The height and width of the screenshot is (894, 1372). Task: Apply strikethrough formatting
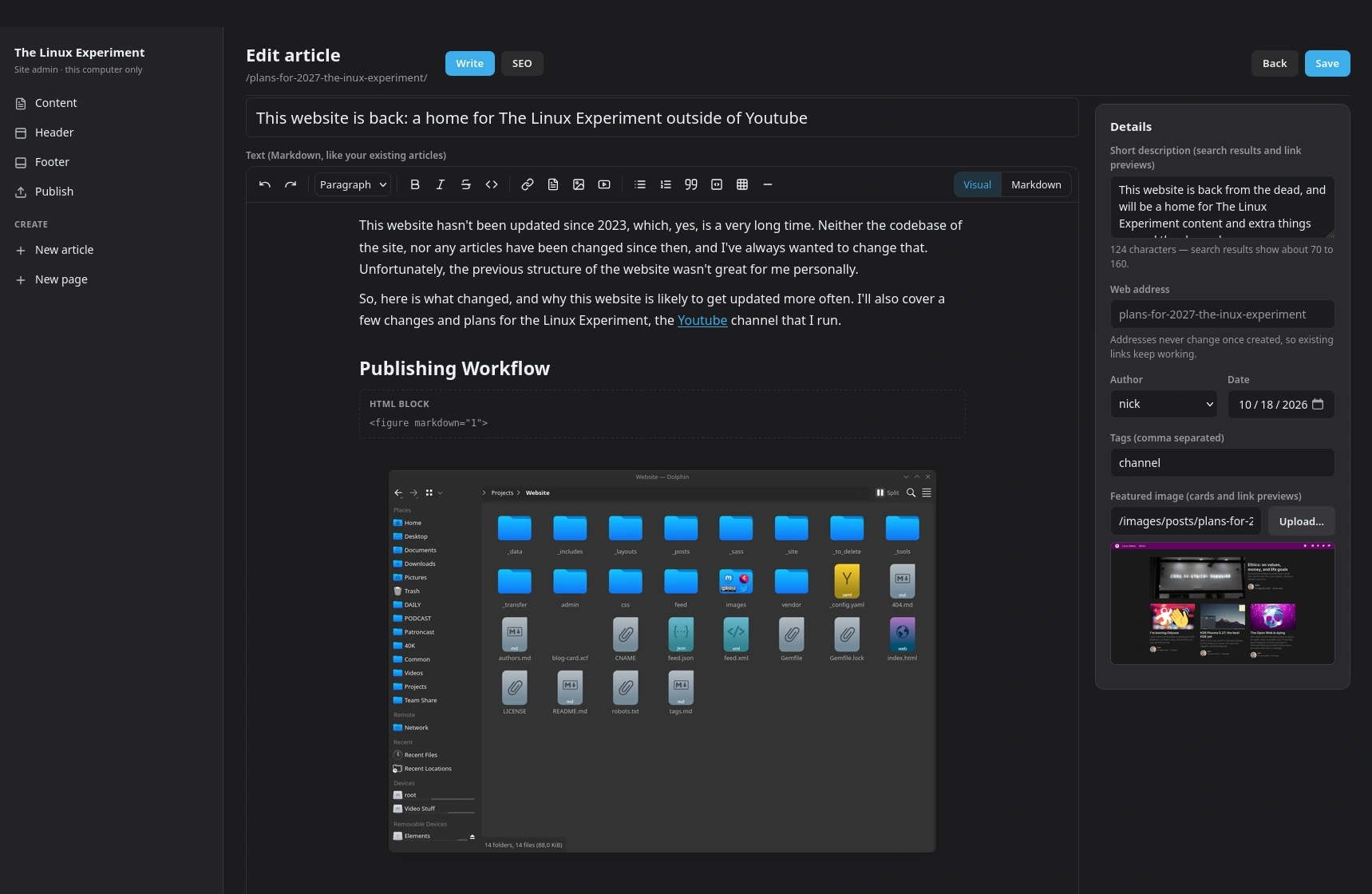tap(466, 184)
